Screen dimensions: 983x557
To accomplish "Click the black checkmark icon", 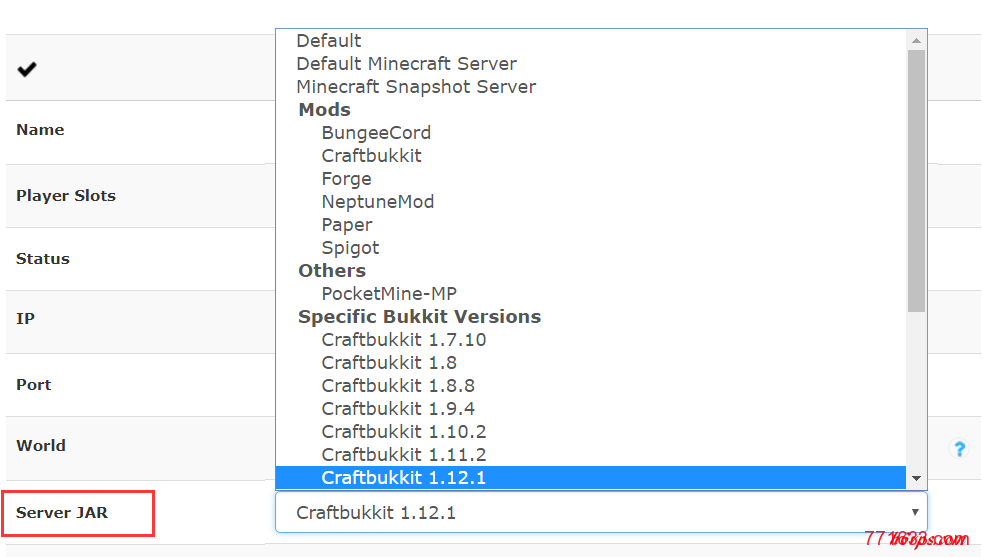I will 27,69.
